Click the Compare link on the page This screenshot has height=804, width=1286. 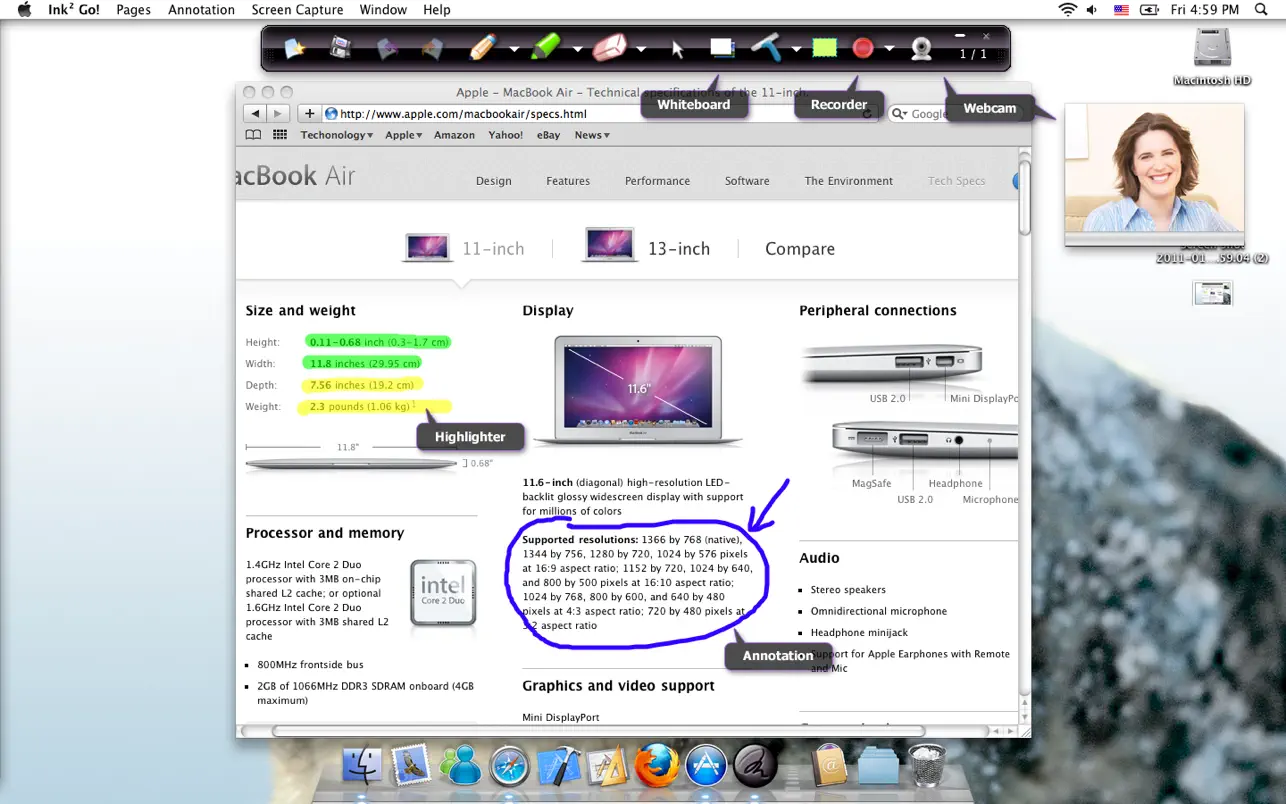(x=799, y=249)
